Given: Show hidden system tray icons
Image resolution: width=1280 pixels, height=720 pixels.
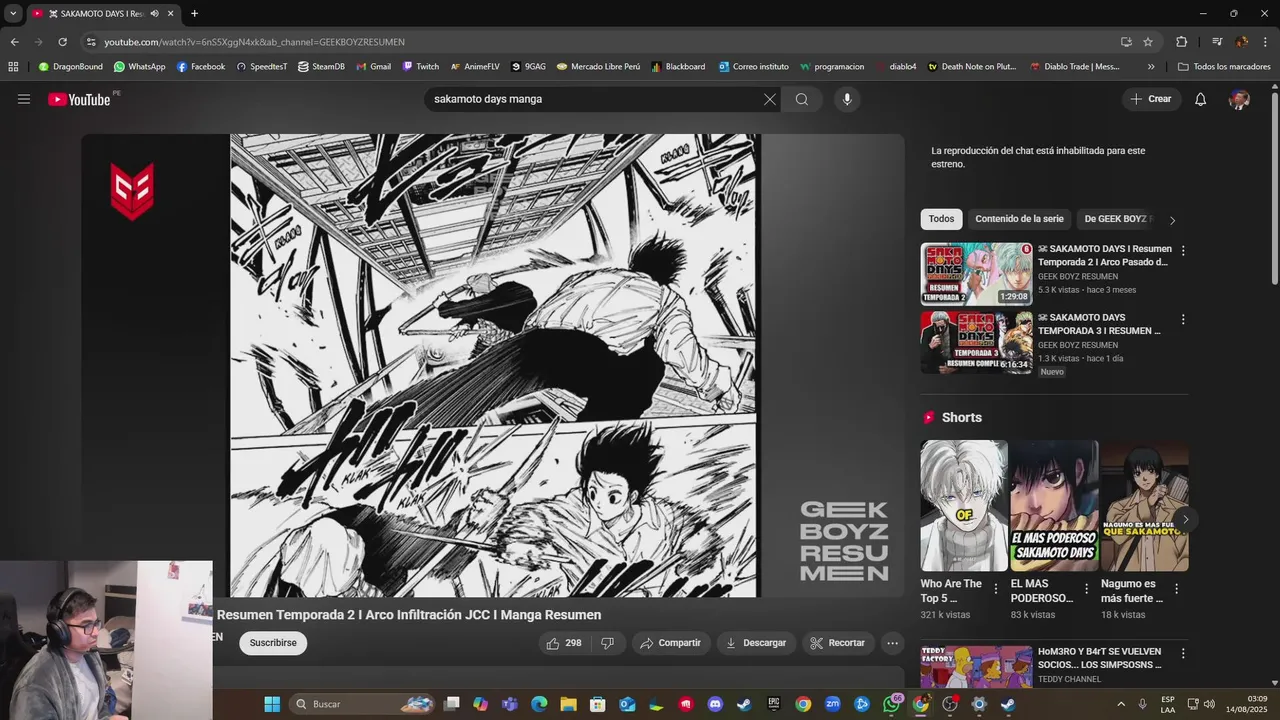Looking at the screenshot, I should click(x=1120, y=704).
